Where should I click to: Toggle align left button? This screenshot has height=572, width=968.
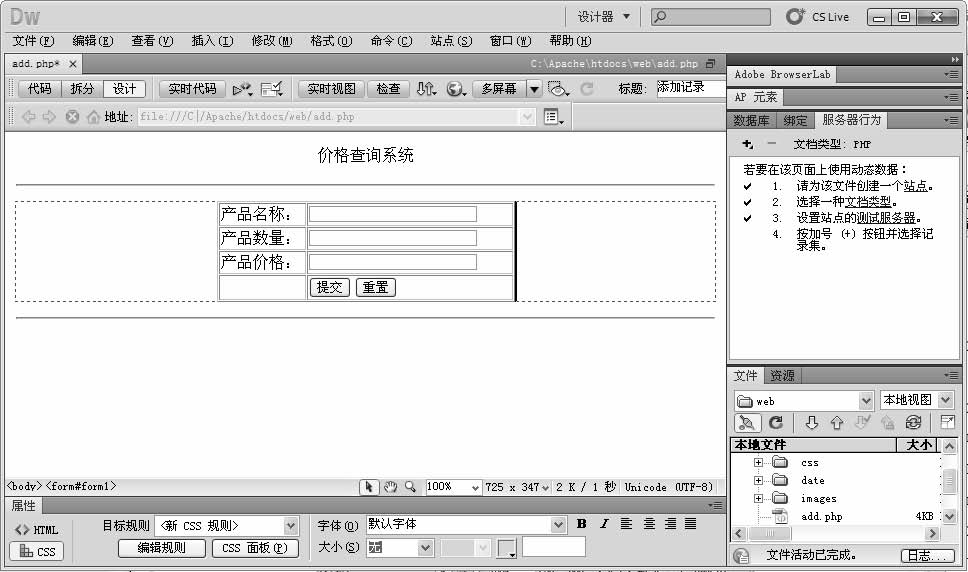(x=626, y=524)
